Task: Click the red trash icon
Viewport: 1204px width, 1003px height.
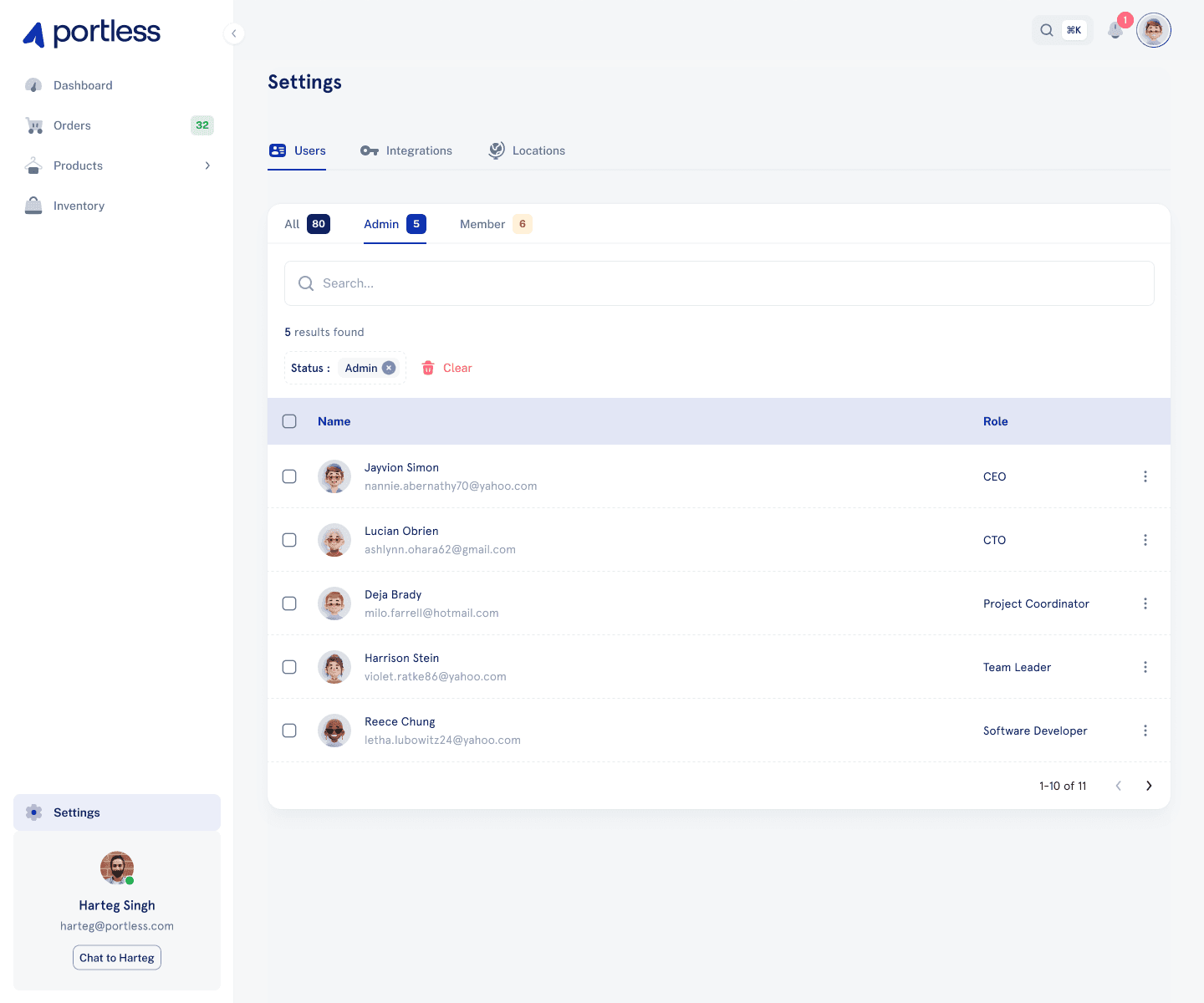Action: pos(428,368)
